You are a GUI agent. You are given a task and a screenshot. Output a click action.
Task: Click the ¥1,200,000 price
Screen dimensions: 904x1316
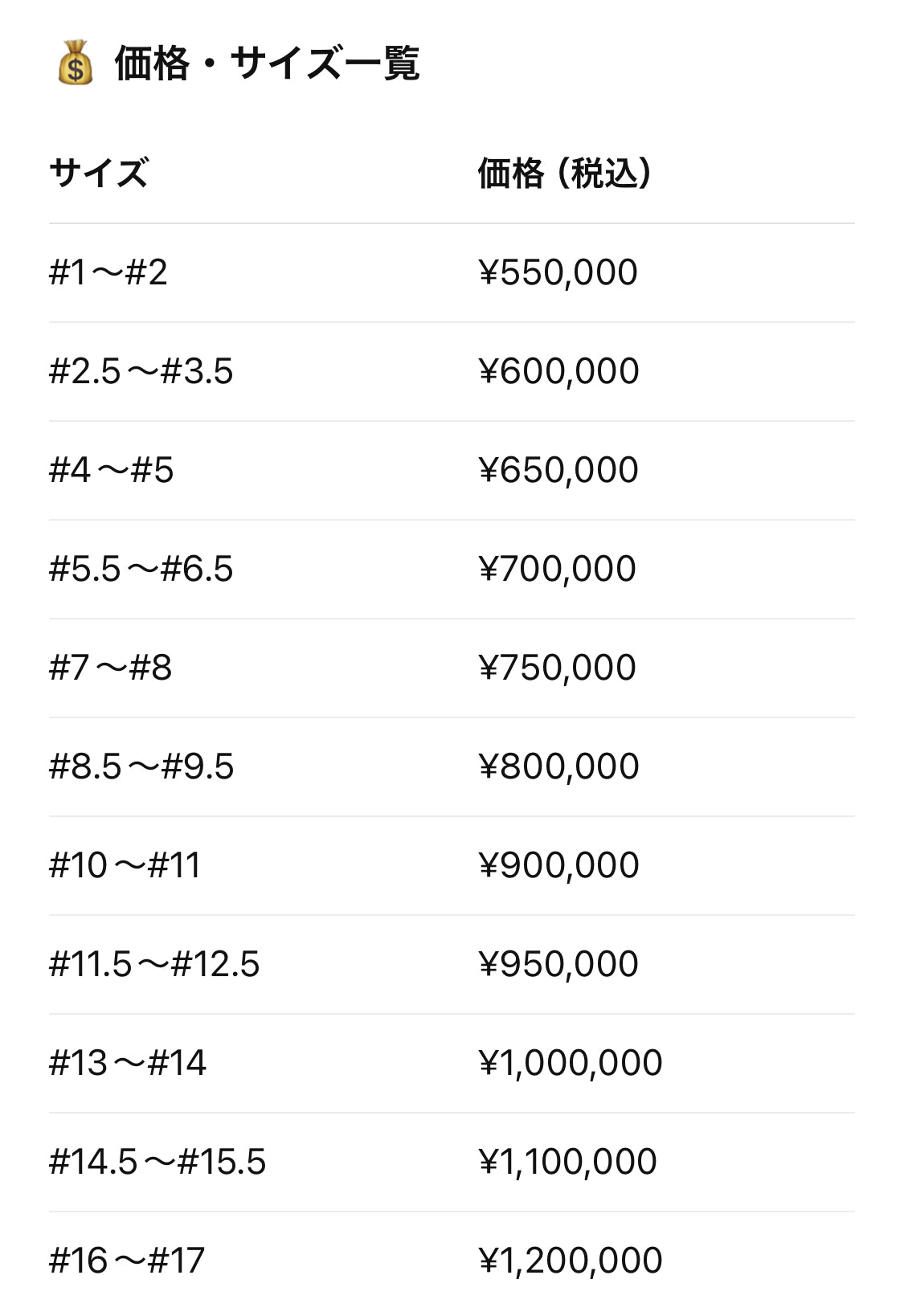(570, 1261)
